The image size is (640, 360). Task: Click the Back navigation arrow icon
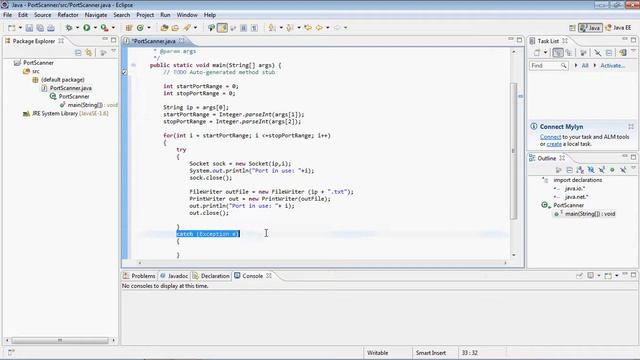319,28
